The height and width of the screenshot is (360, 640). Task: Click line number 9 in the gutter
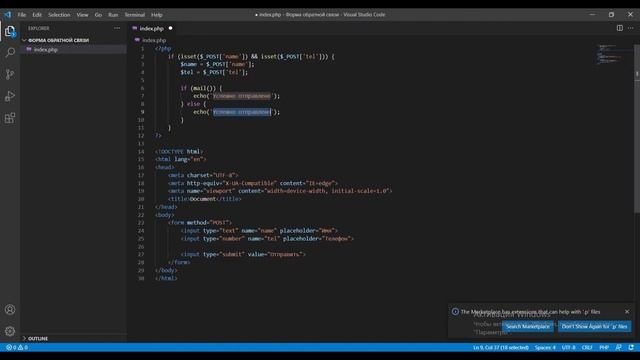click(142, 112)
